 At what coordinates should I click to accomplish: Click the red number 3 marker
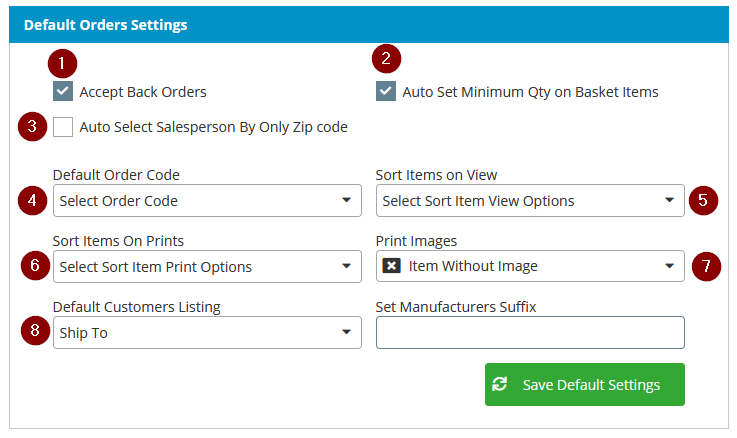(x=32, y=126)
